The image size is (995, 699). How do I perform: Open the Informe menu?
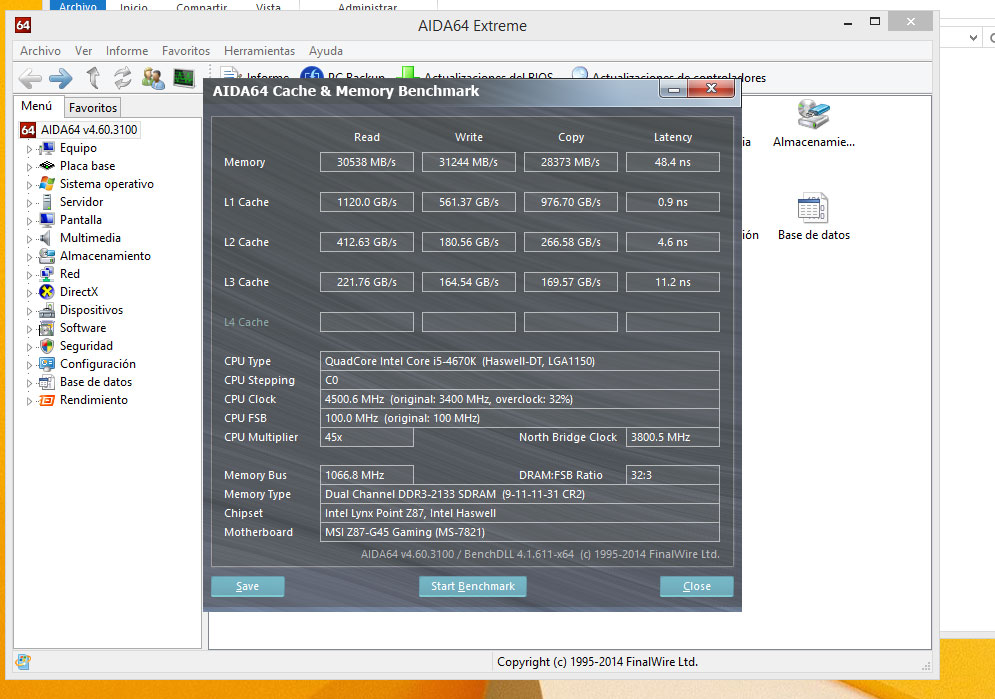click(x=127, y=51)
